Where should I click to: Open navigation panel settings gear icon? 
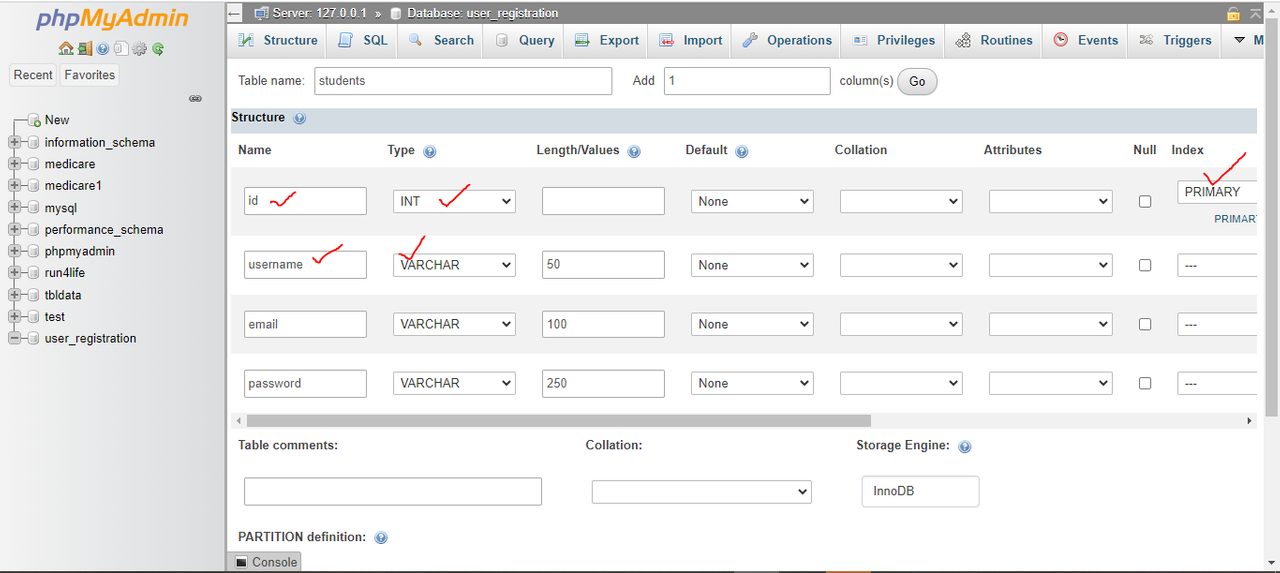click(x=140, y=48)
